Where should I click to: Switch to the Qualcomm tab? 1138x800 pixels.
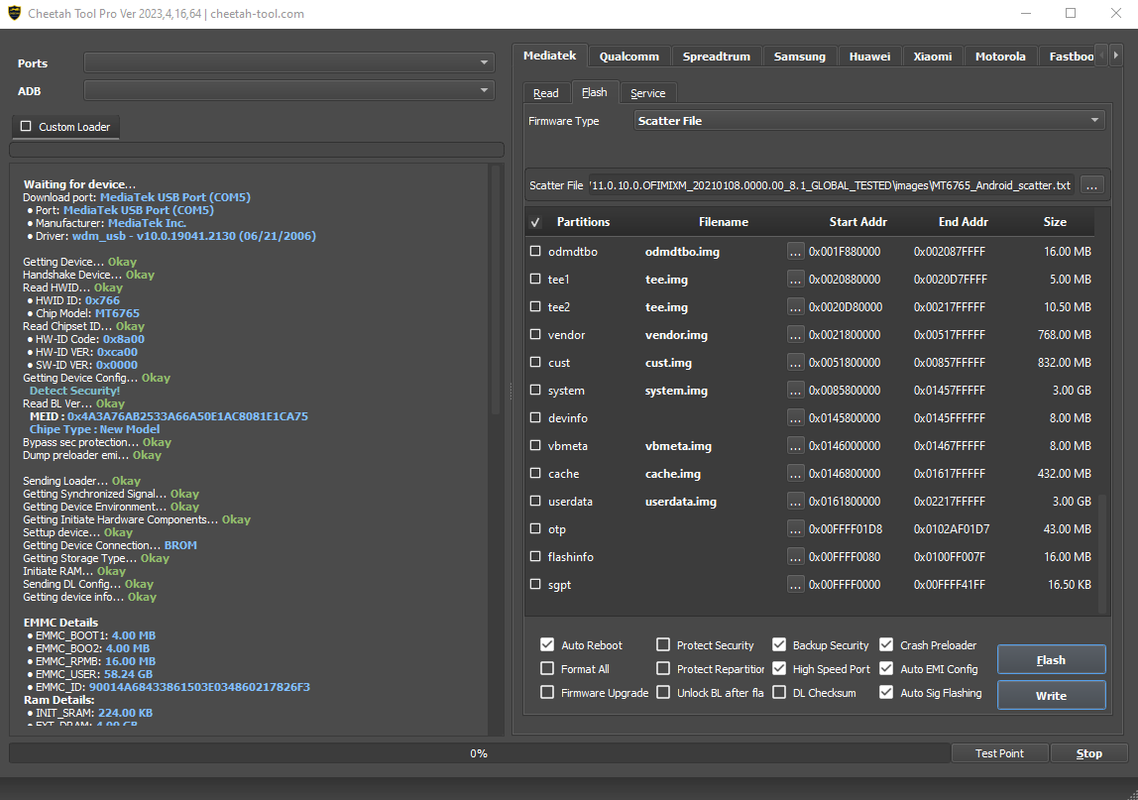pos(629,57)
